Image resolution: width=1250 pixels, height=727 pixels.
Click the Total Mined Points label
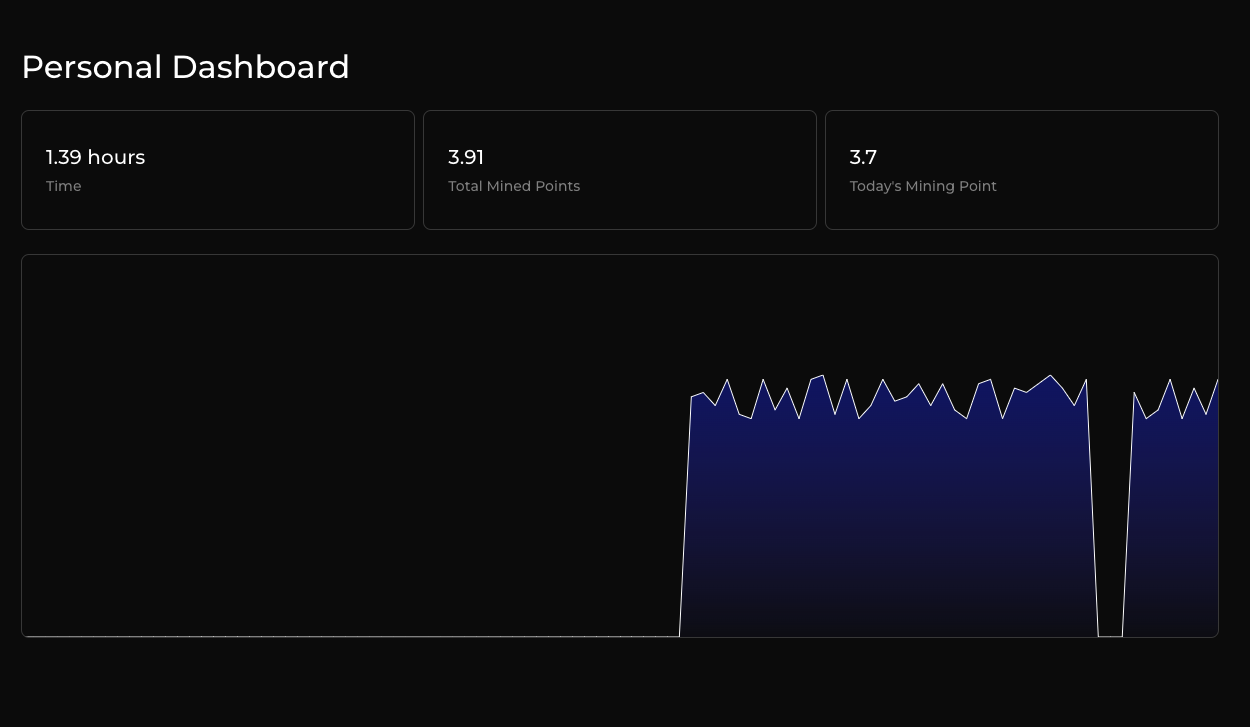coord(514,186)
